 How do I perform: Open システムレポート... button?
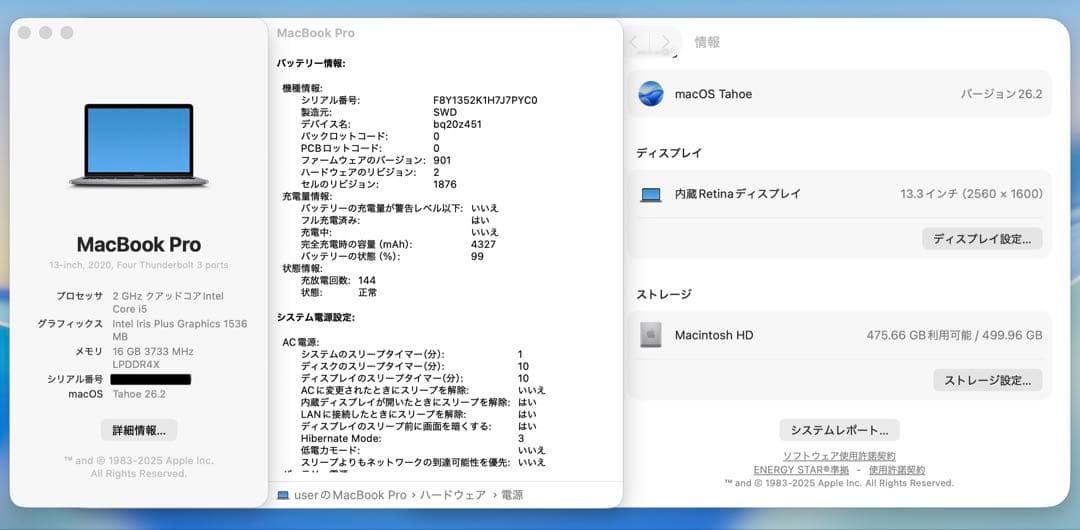click(x=840, y=430)
